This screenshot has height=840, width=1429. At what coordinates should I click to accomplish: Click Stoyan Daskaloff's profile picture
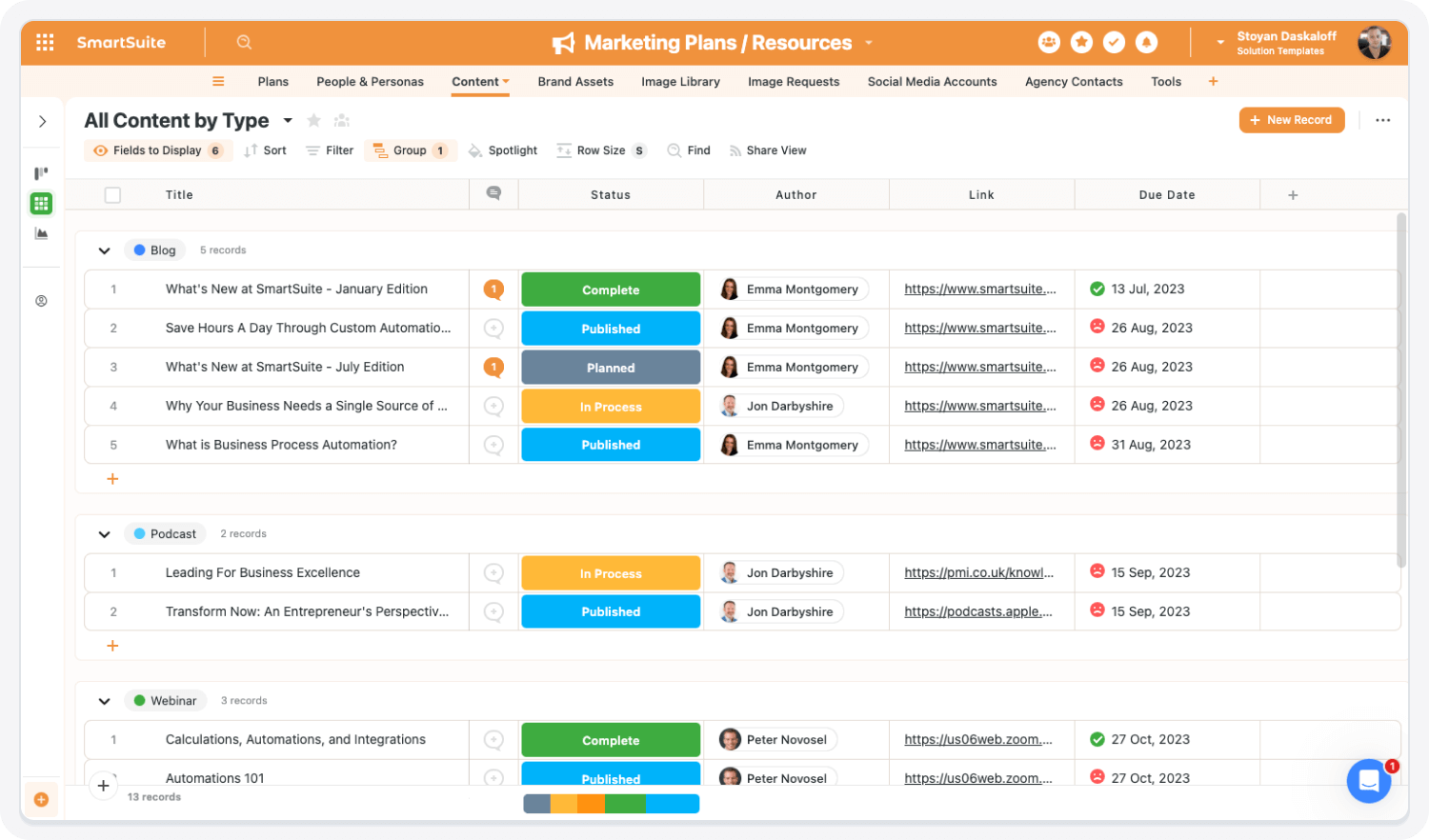click(x=1374, y=42)
